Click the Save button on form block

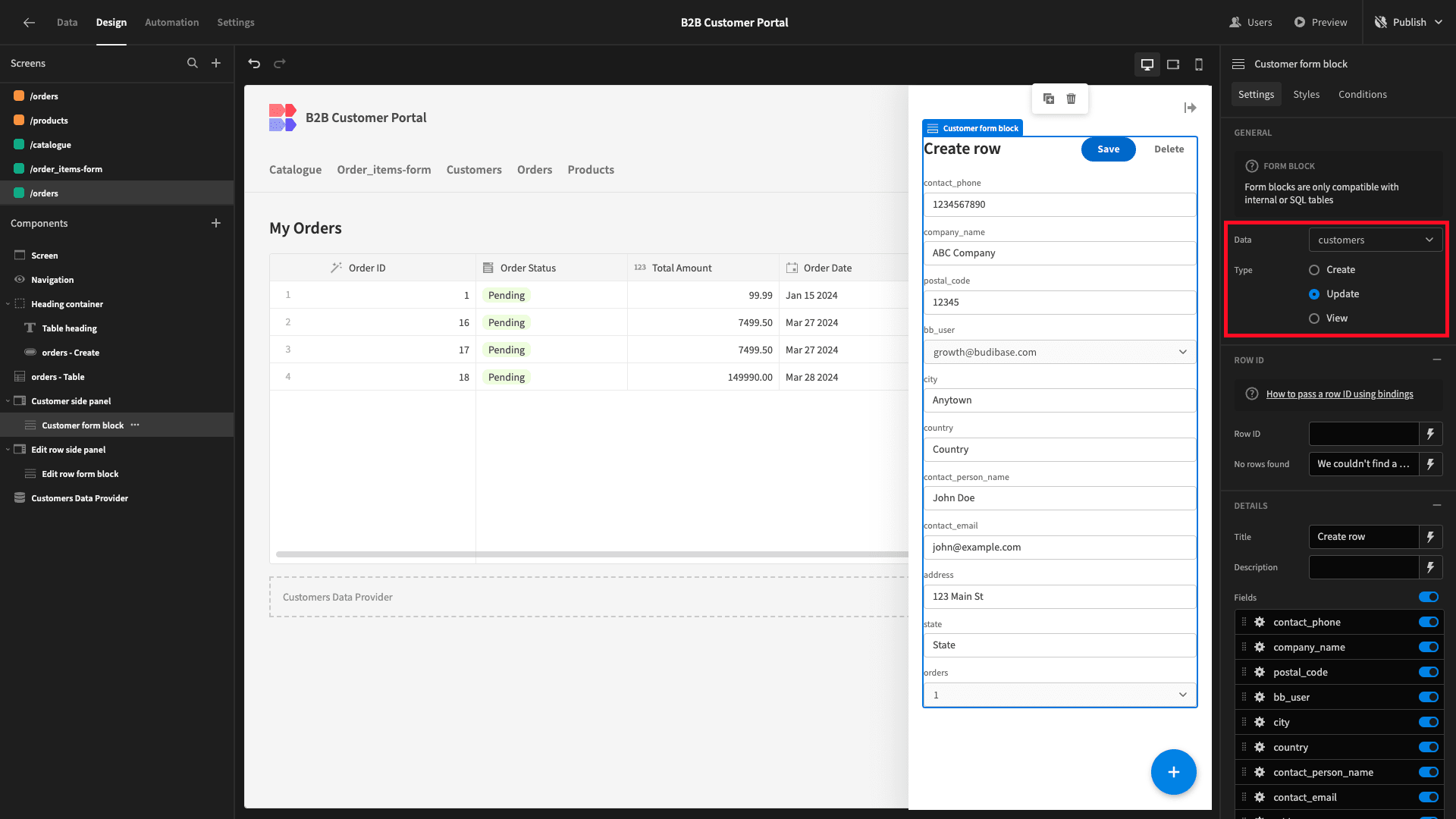1109,149
